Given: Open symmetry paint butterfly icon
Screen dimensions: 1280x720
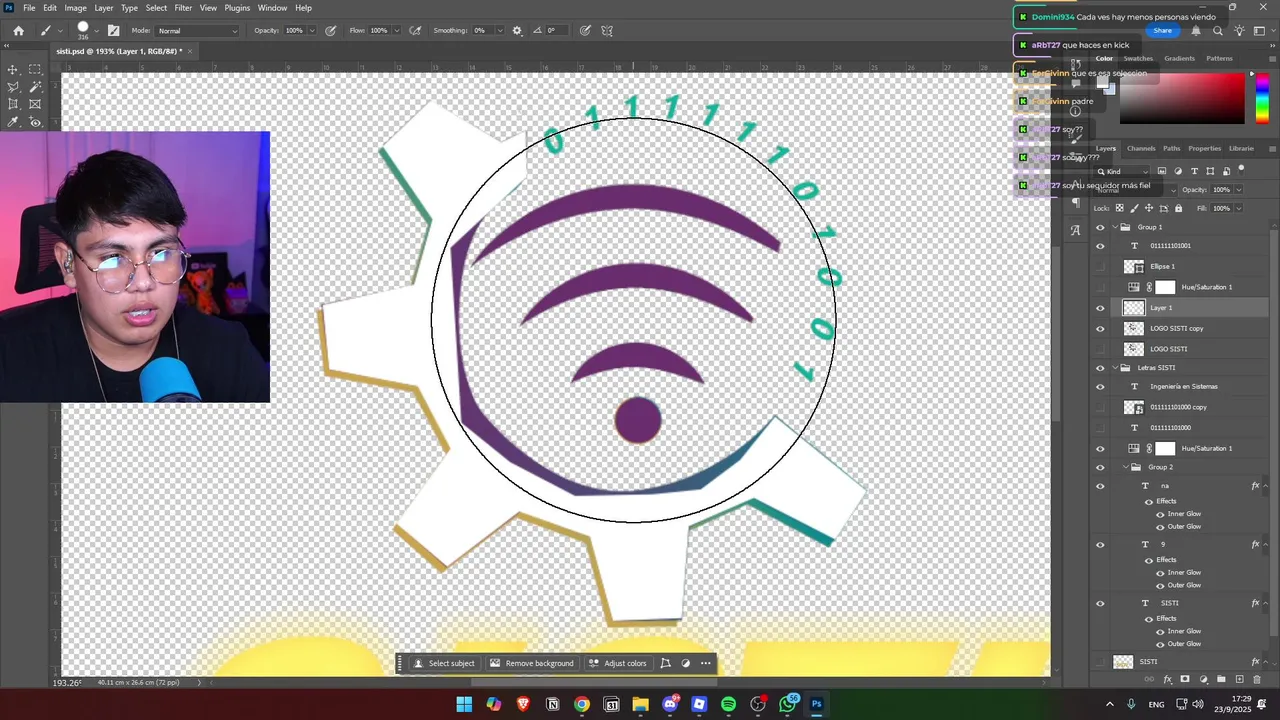Looking at the screenshot, I should 607,31.
